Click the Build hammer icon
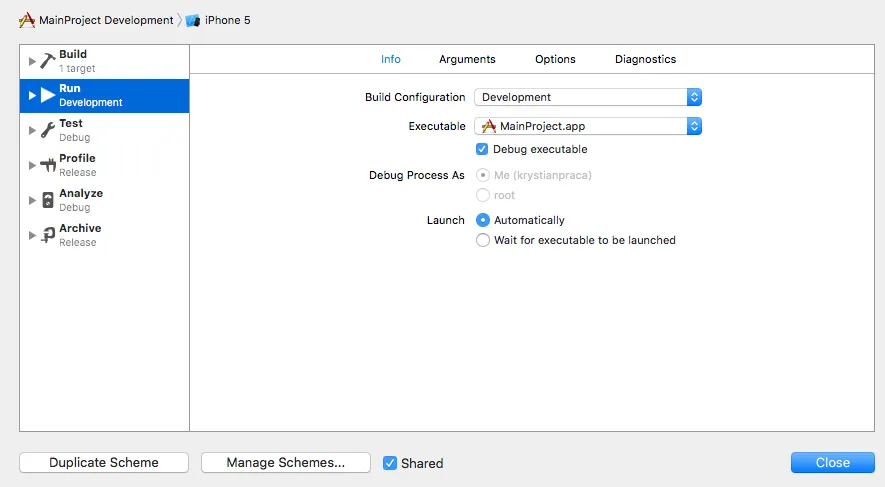The image size is (885, 487). pos(48,61)
